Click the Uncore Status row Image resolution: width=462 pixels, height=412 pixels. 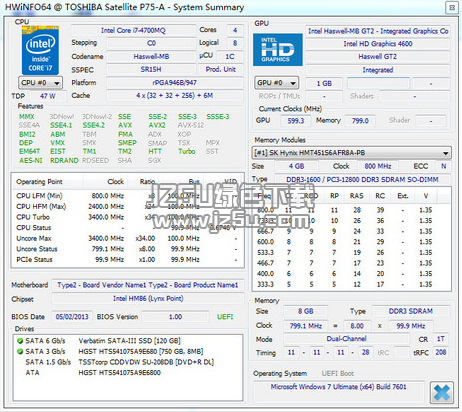click(127, 249)
